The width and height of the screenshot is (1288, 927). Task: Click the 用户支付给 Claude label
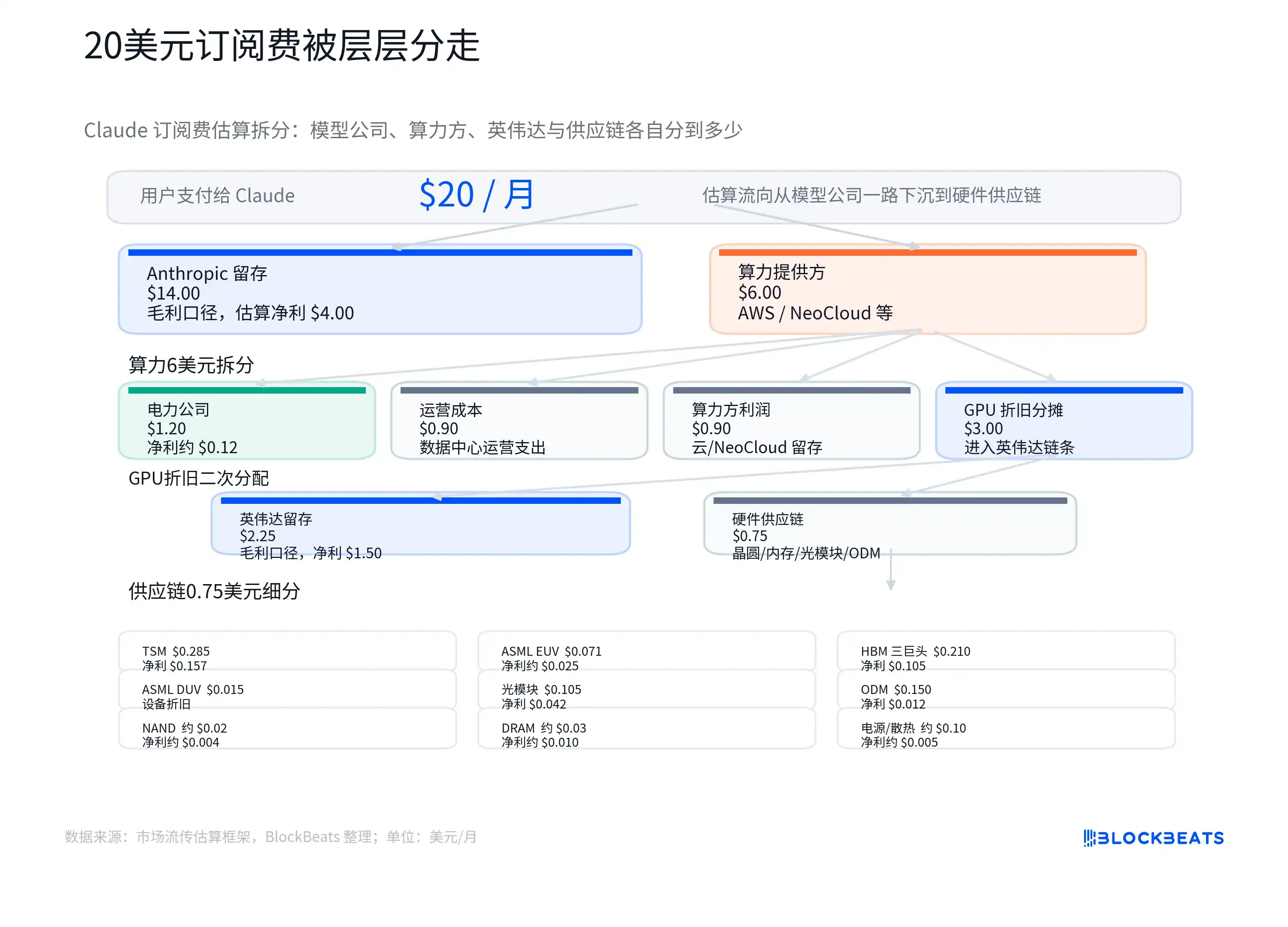218,195
